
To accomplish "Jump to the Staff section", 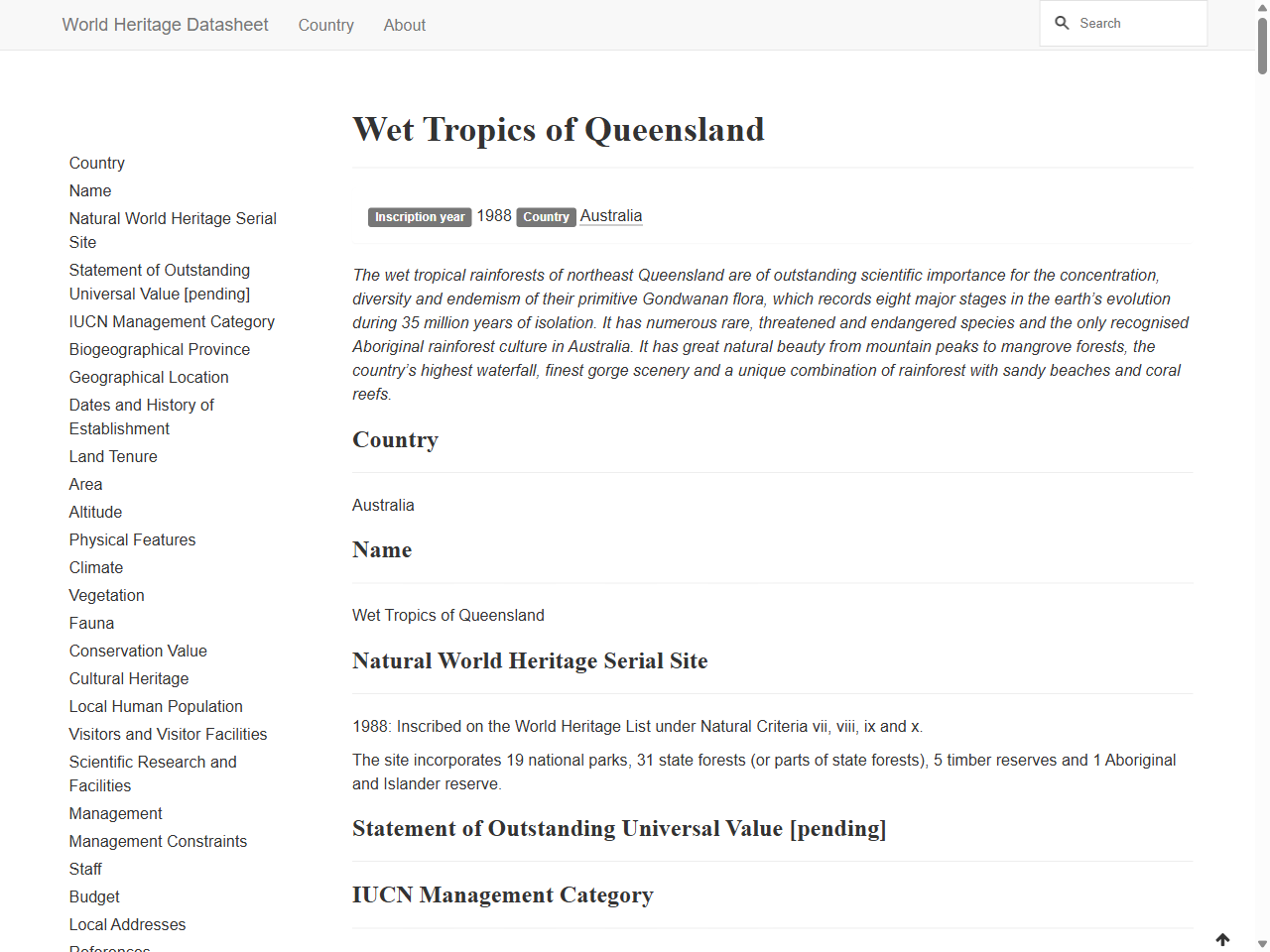I will (85, 869).
